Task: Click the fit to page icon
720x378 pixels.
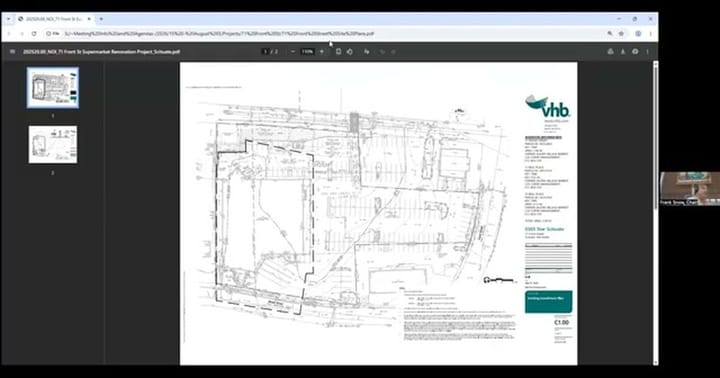Action: click(x=338, y=51)
